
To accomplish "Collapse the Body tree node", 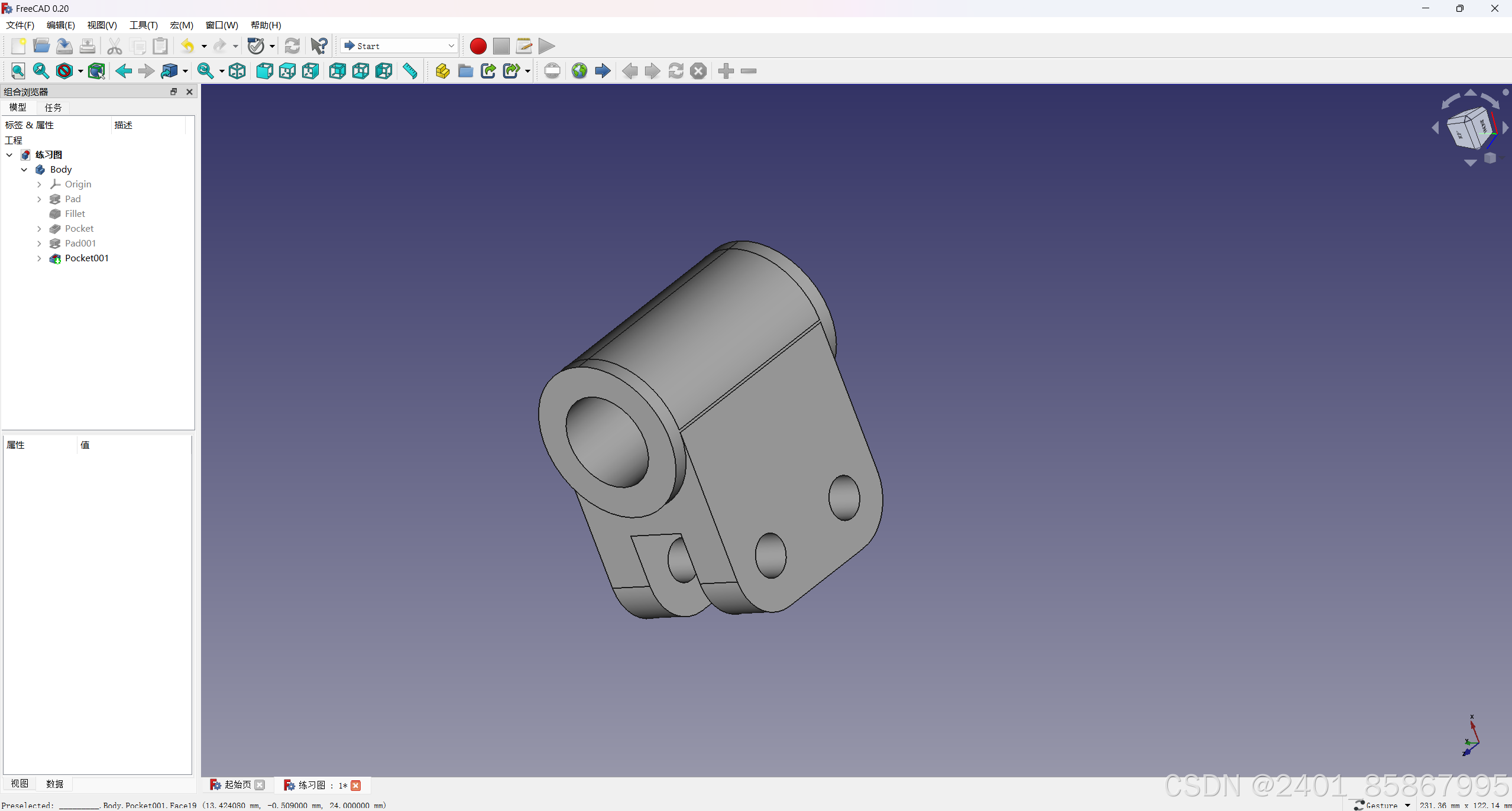I will [x=24, y=170].
